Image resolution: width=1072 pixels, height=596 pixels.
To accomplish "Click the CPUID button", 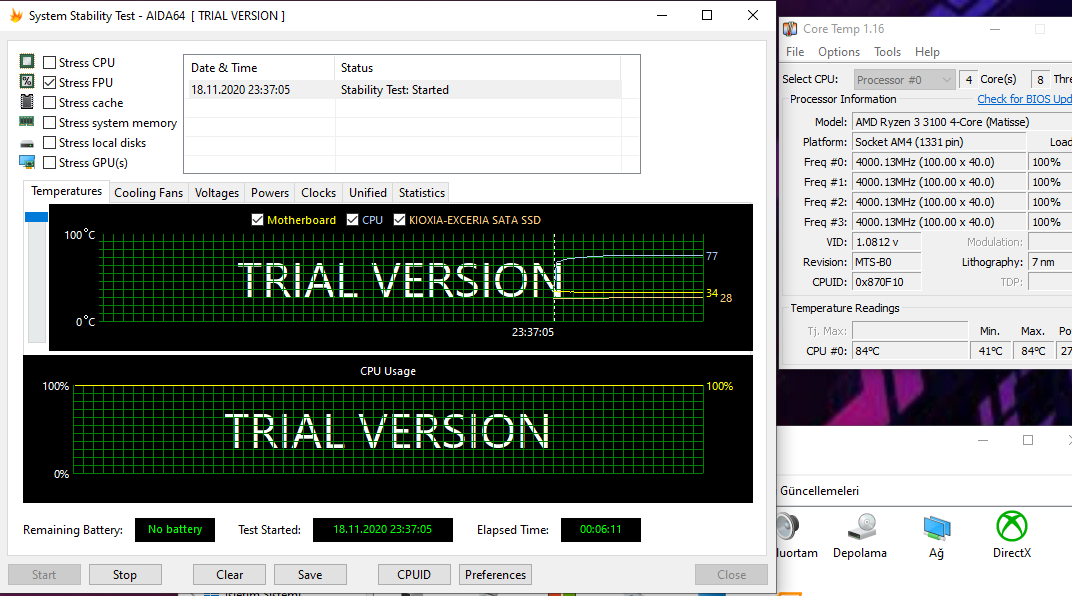I will point(414,575).
